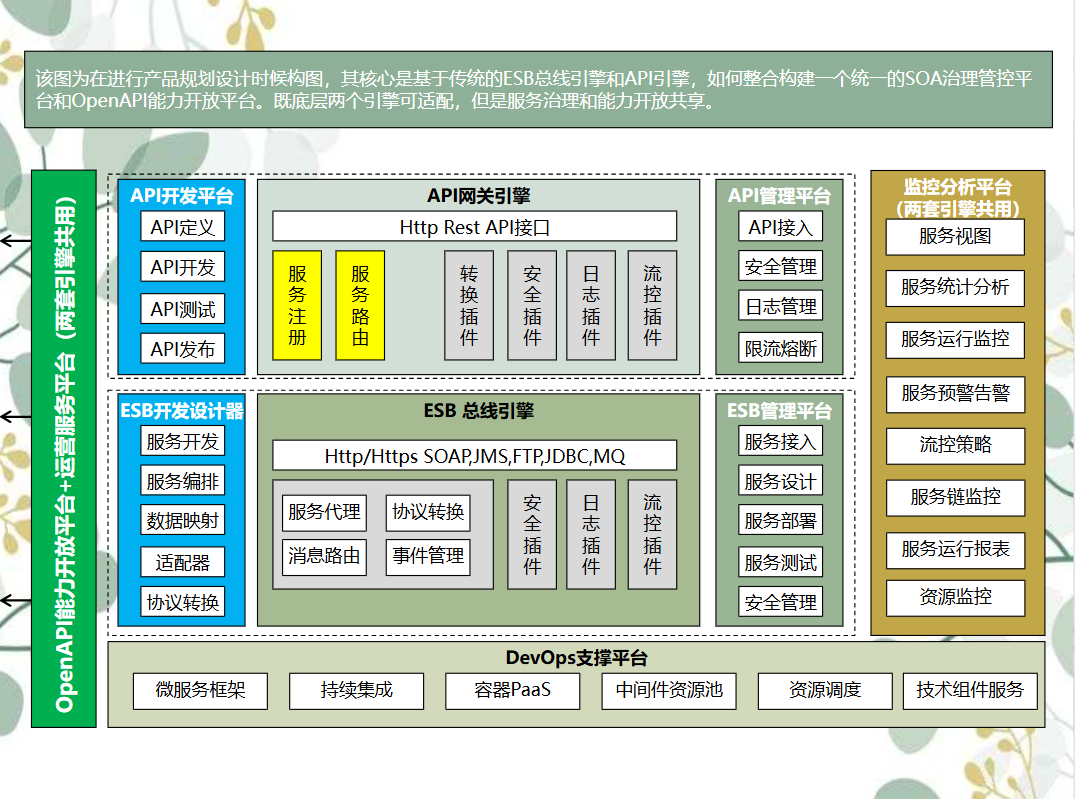Select the yellow 服务路由 block
Viewport: 1075px width, 799px height.
point(360,305)
